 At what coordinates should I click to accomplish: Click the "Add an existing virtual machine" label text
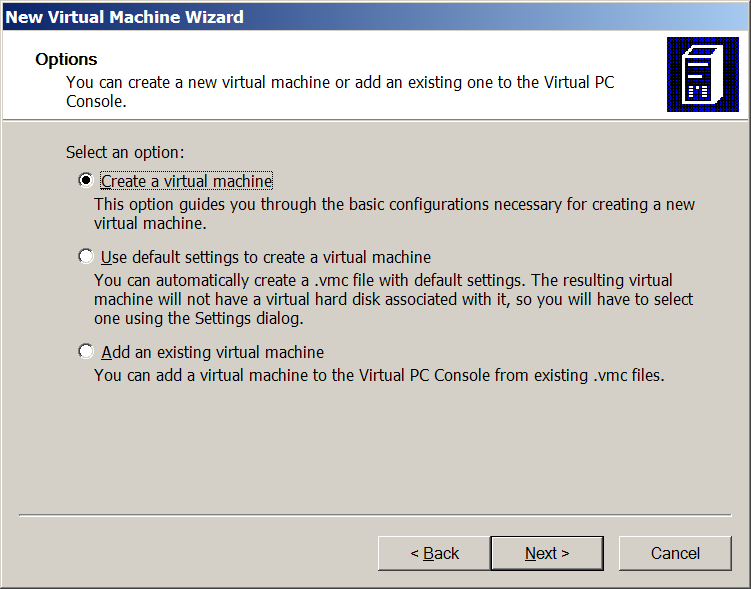point(213,352)
